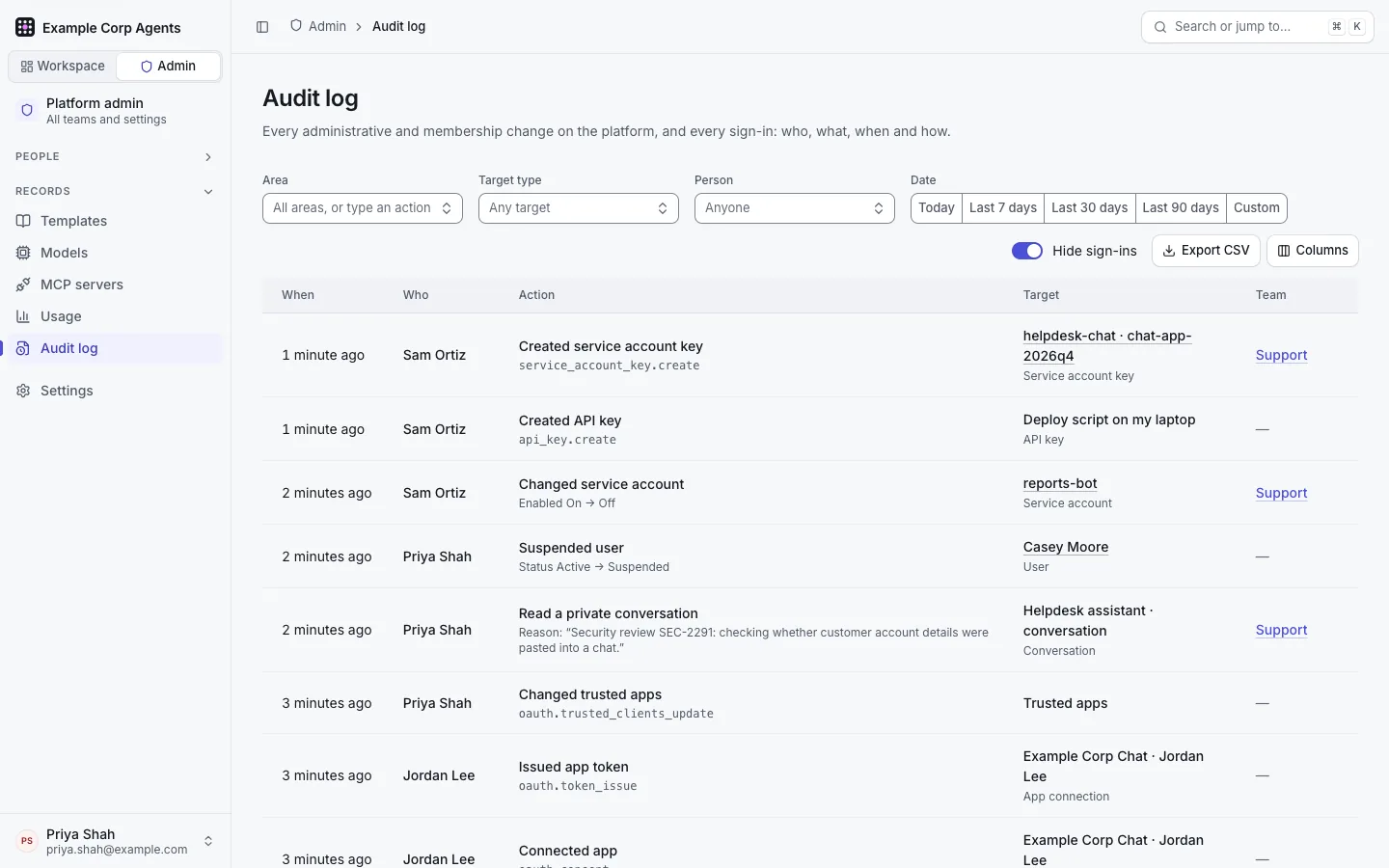Click the 'Read a private conversation' action text
Viewport: 1389px width, 868px height.
[608, 613]
